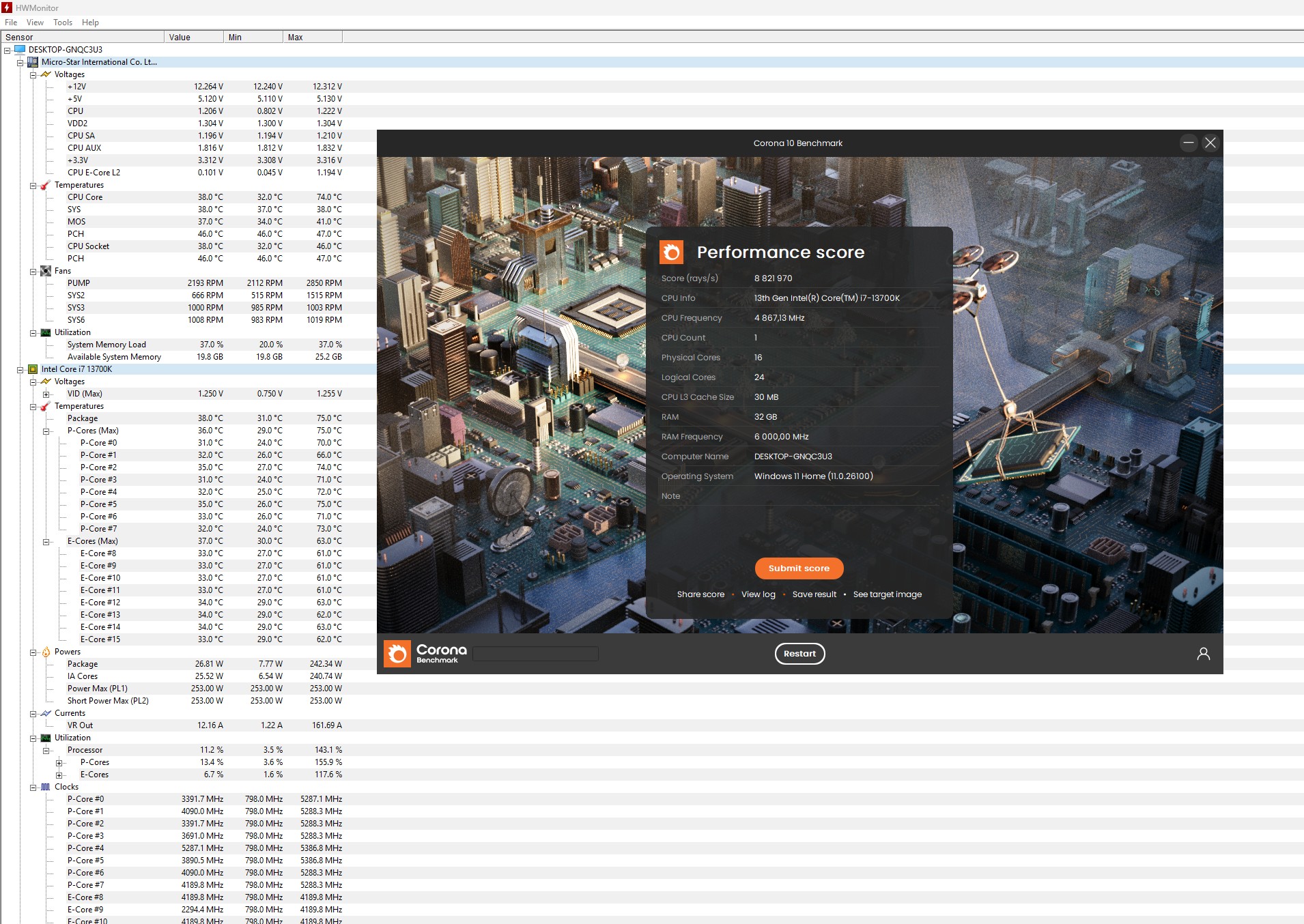Open the View log link

[759, 594]
